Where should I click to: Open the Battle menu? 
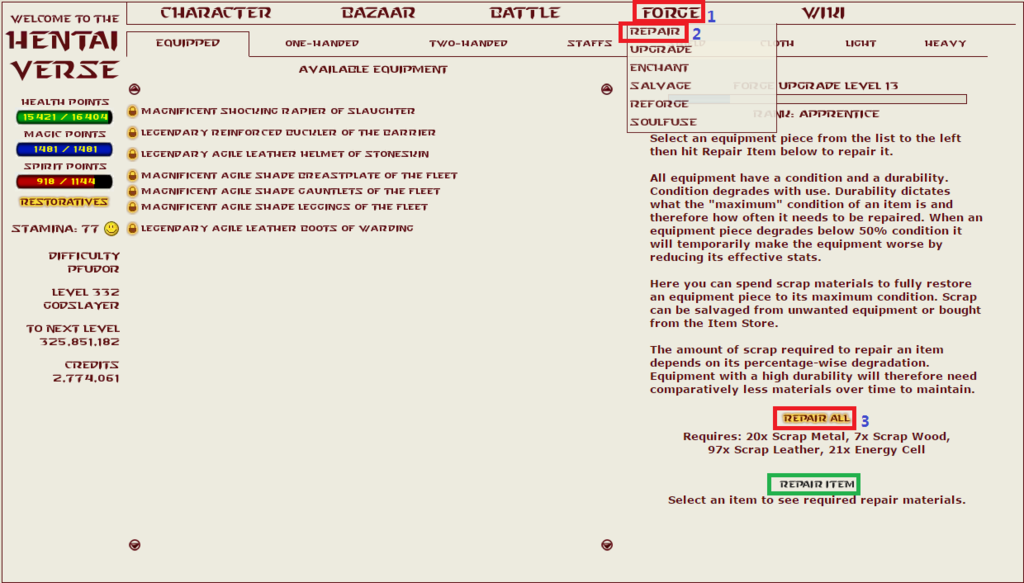click(525, 13)
